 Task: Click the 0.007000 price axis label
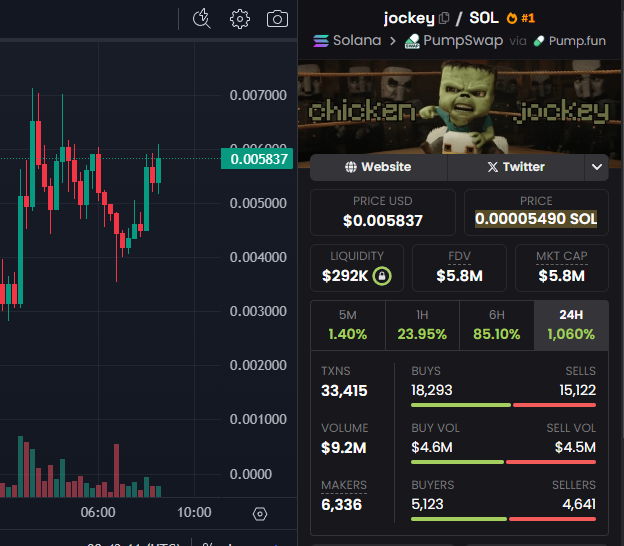(x=258, y=96)
